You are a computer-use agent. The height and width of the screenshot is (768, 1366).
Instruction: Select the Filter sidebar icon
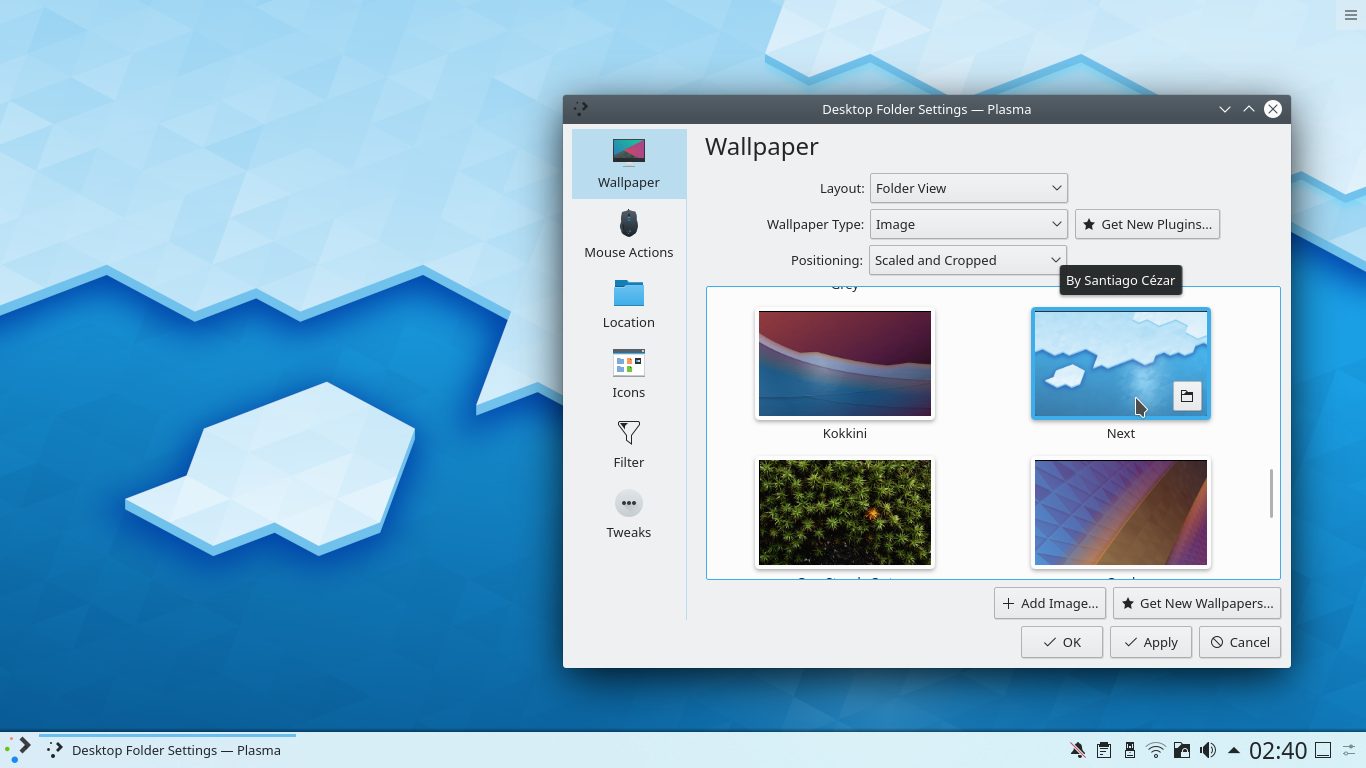click(628, 442)
